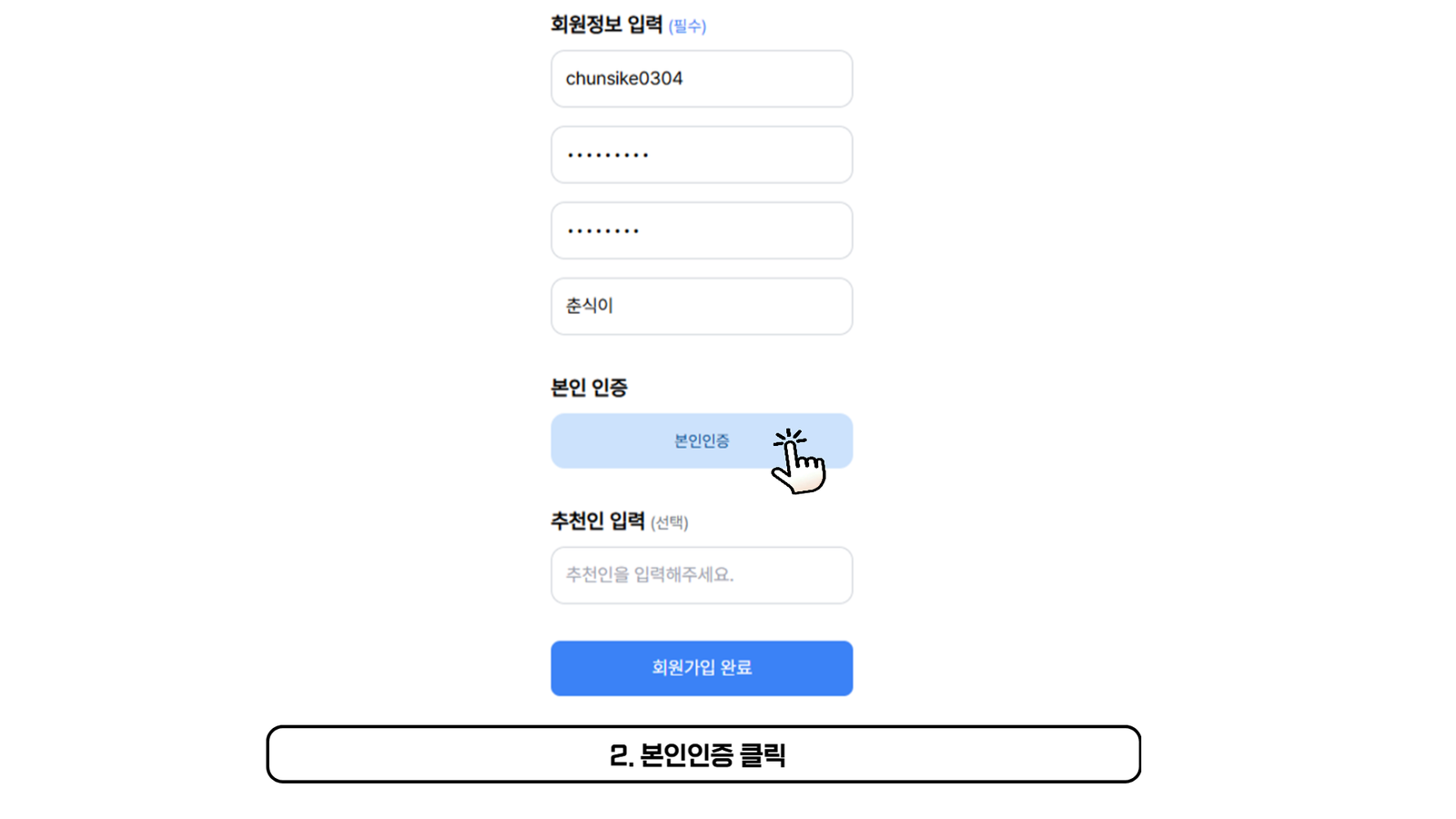Click the 회원정보 입력 section heading
1456x819 pixels.
[x=606, y=25]
